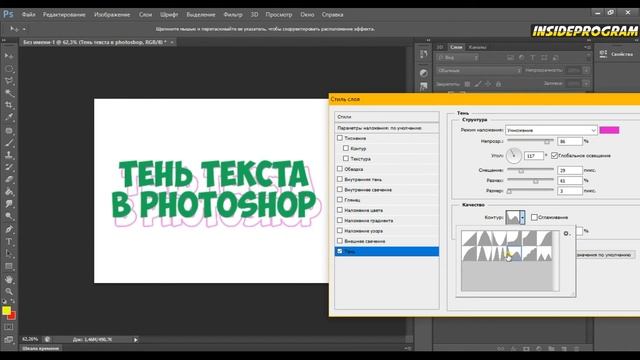Enable the Наложение градиента checkbox
Image resolution: width=640 pixels, height=360 pixels.
(x=340, y=220)
